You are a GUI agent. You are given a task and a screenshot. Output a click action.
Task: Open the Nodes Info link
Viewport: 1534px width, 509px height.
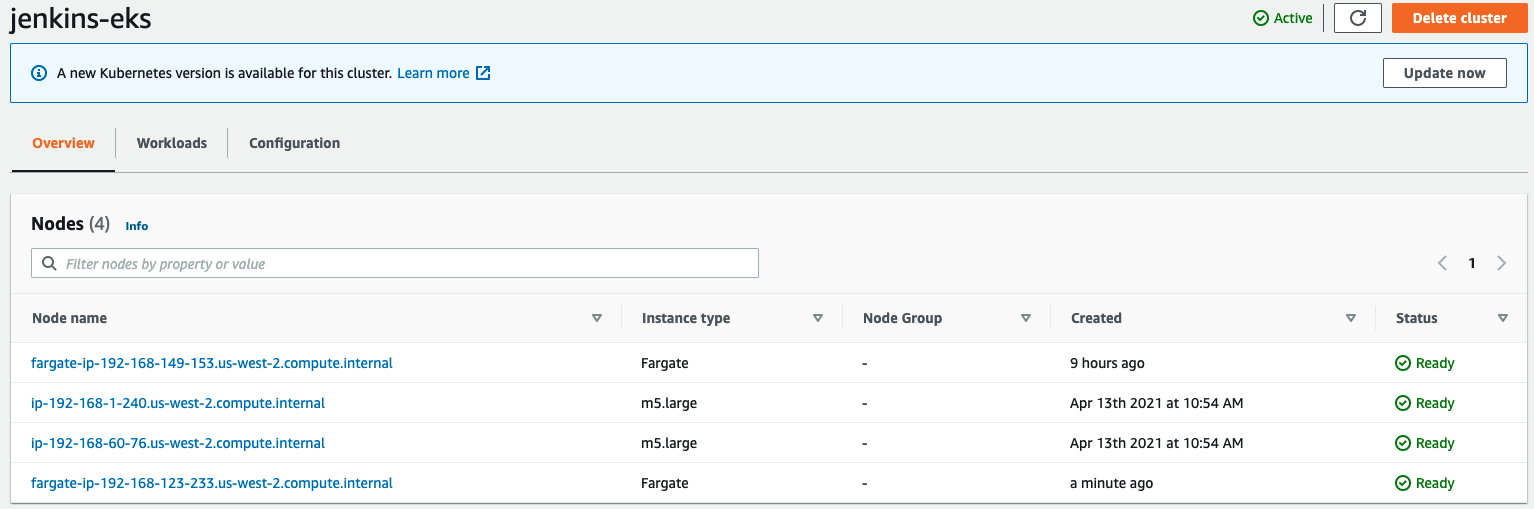coord(137,226)
